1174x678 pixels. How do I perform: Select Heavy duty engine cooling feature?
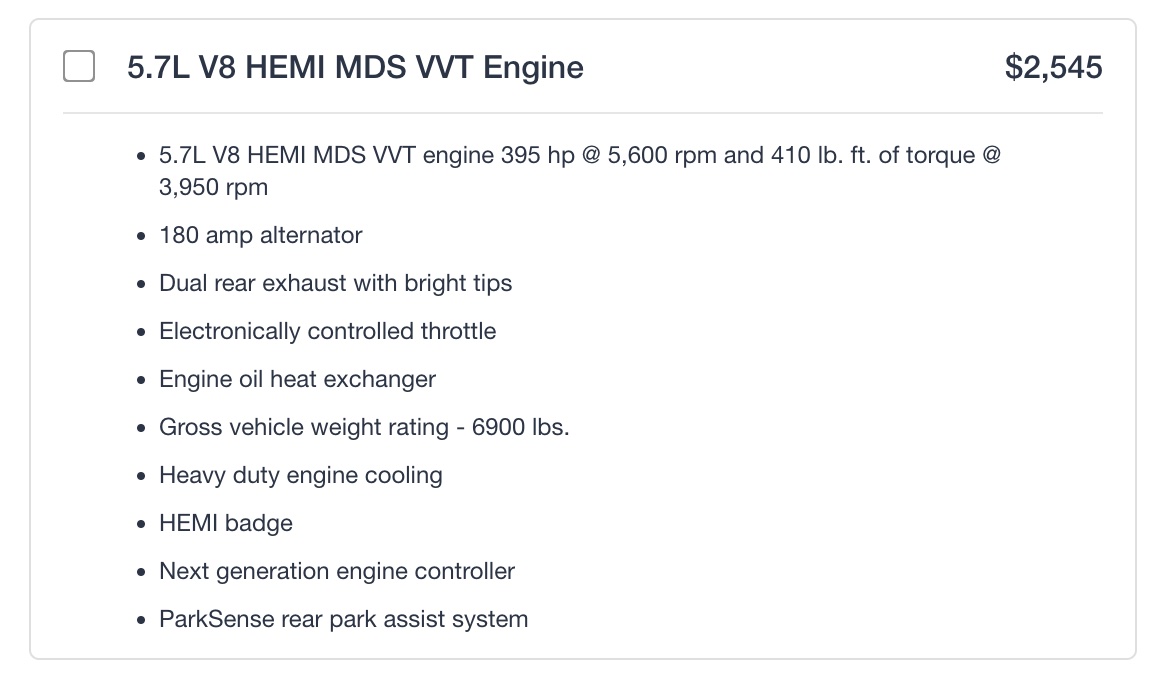click(x=300, y=475)
